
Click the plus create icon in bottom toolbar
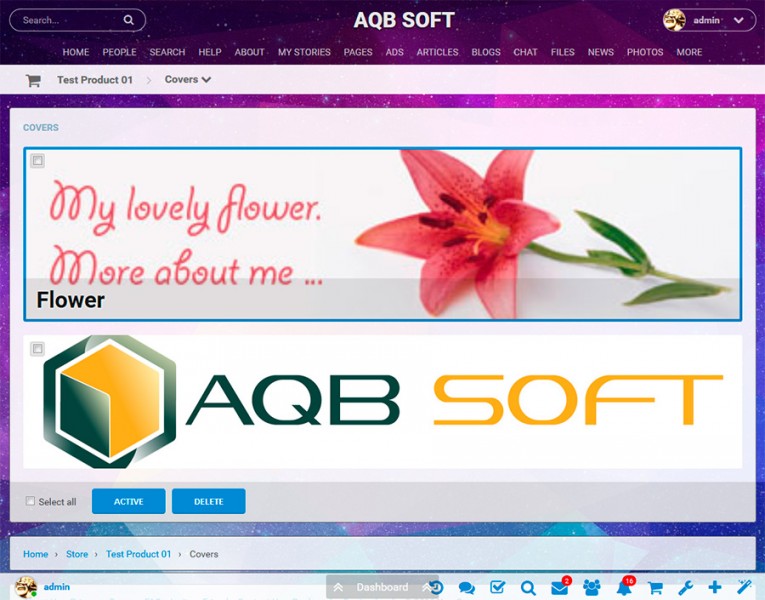pyautogui.click(x=715, y=587)
